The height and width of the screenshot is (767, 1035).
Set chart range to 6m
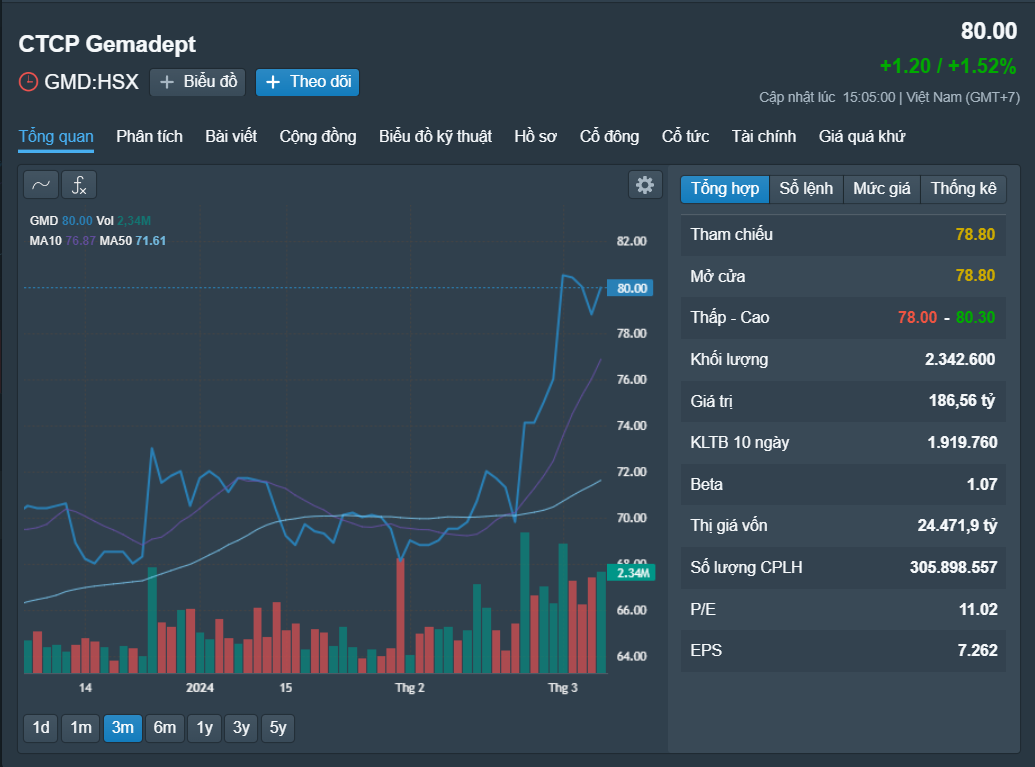pyautogui.click(x=165, y=728)
